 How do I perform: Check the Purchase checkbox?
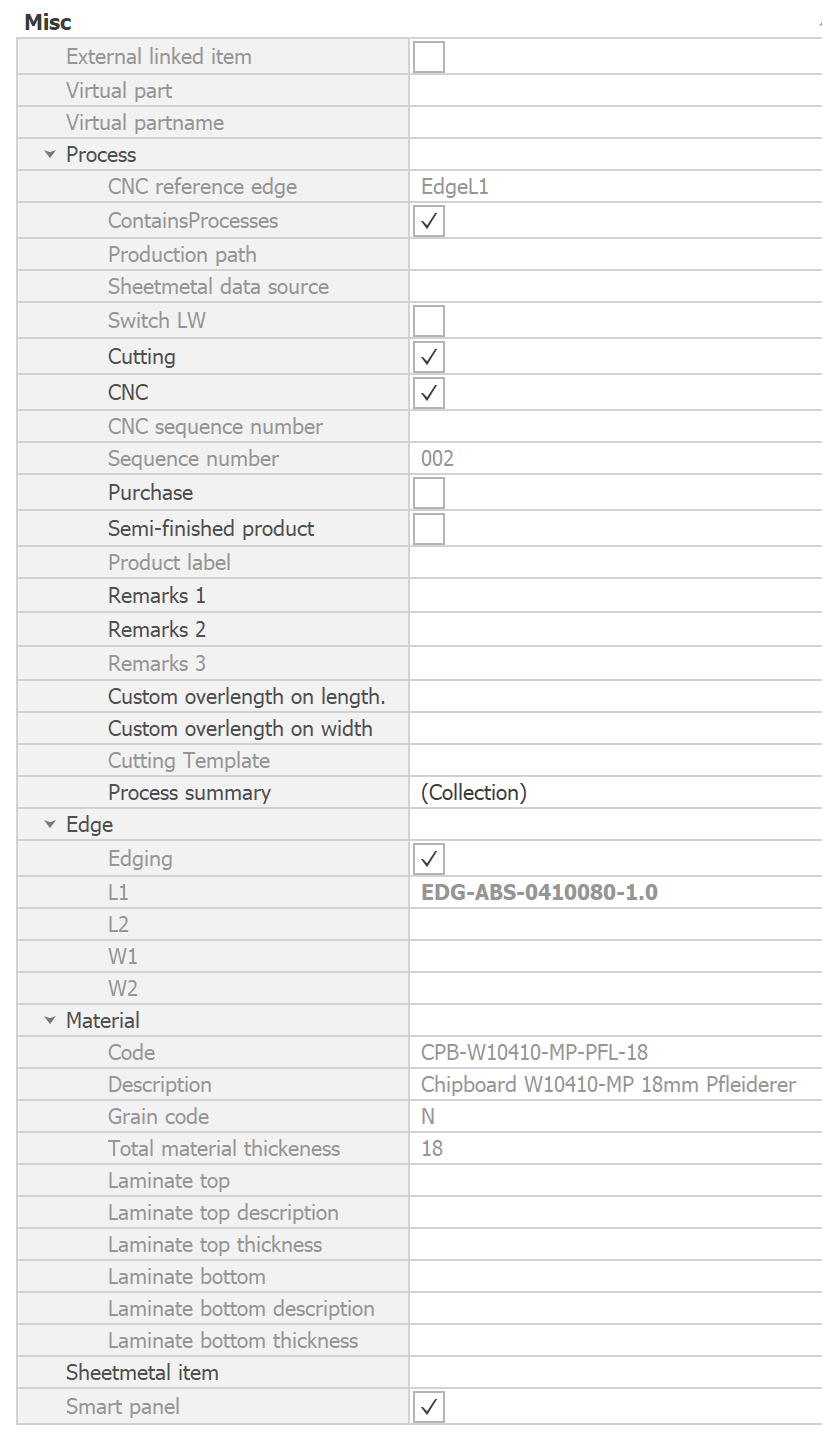pyautogui.click(x=428, y=493)
